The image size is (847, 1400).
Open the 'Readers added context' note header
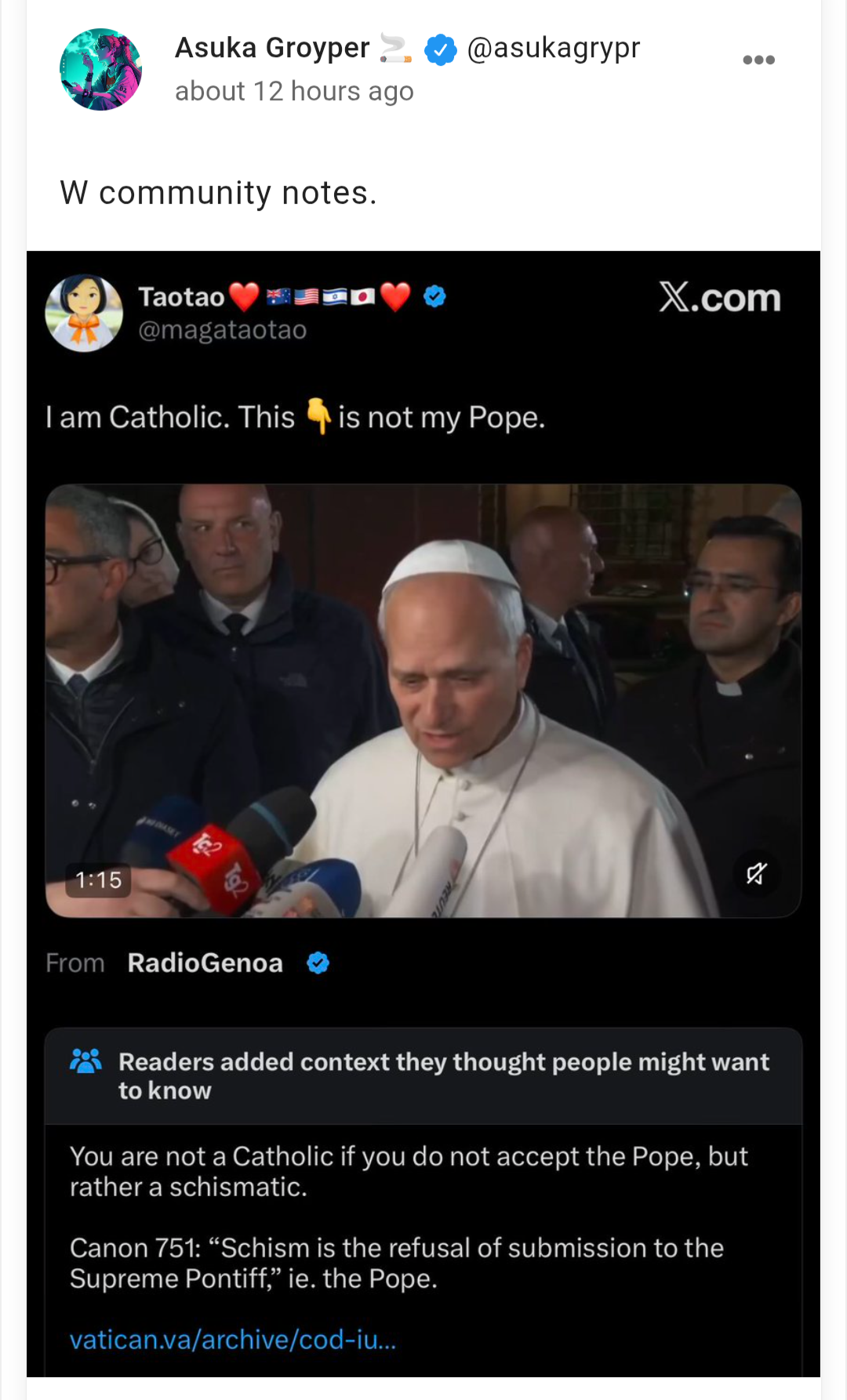[x=443, y=1075]
